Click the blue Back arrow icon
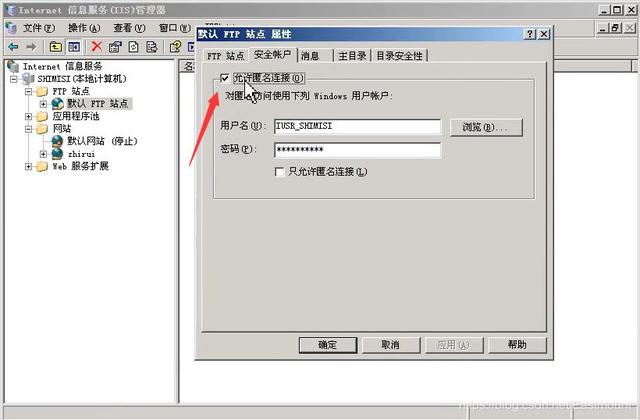Screen dimensions: 640x420 point(13,47)
